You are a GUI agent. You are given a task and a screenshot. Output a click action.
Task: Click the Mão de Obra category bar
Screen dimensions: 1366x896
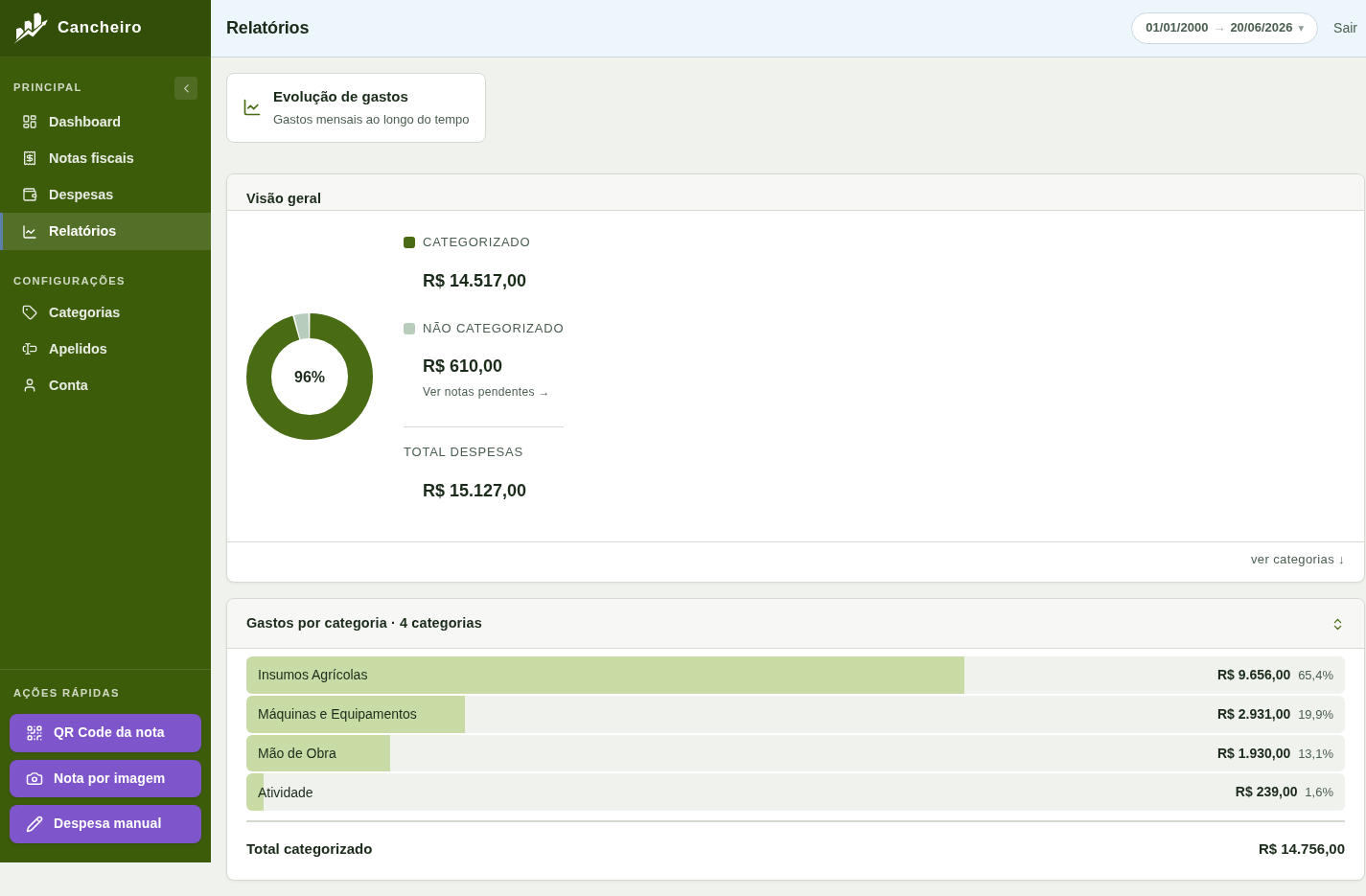pos(796,753)
